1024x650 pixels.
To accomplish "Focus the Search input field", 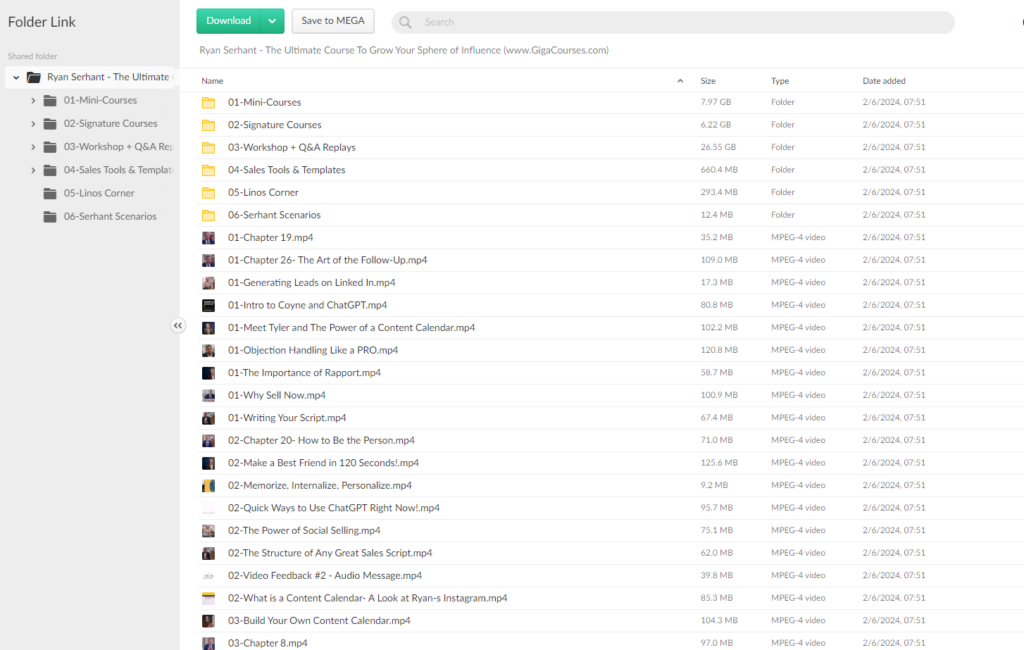I will pyautogui.click(x=680, y=22).
